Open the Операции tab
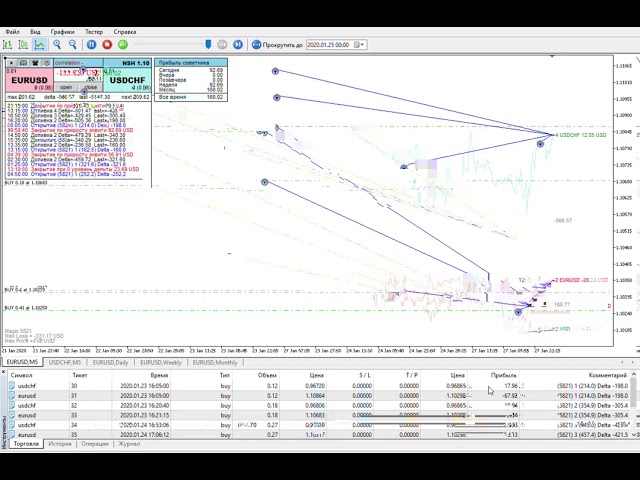Image resolution: width=640 pixels, height=480 pixels. 95,444
